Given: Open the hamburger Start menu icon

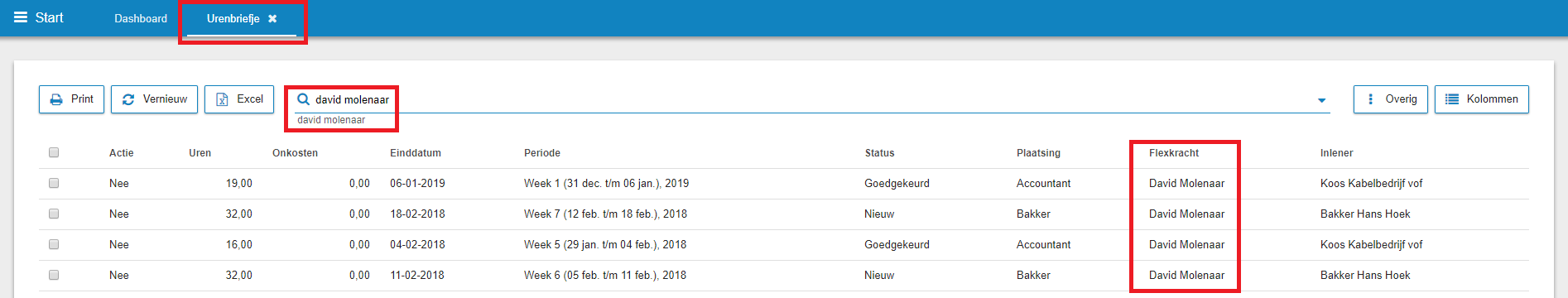Looking at the screenshot, I should pyautogui.click(x=21, y=17).
